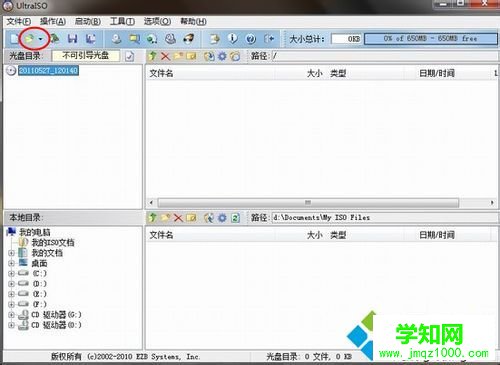Click the Convert image format icon
The width and height of the screenshot is (500, 365).
134,39
